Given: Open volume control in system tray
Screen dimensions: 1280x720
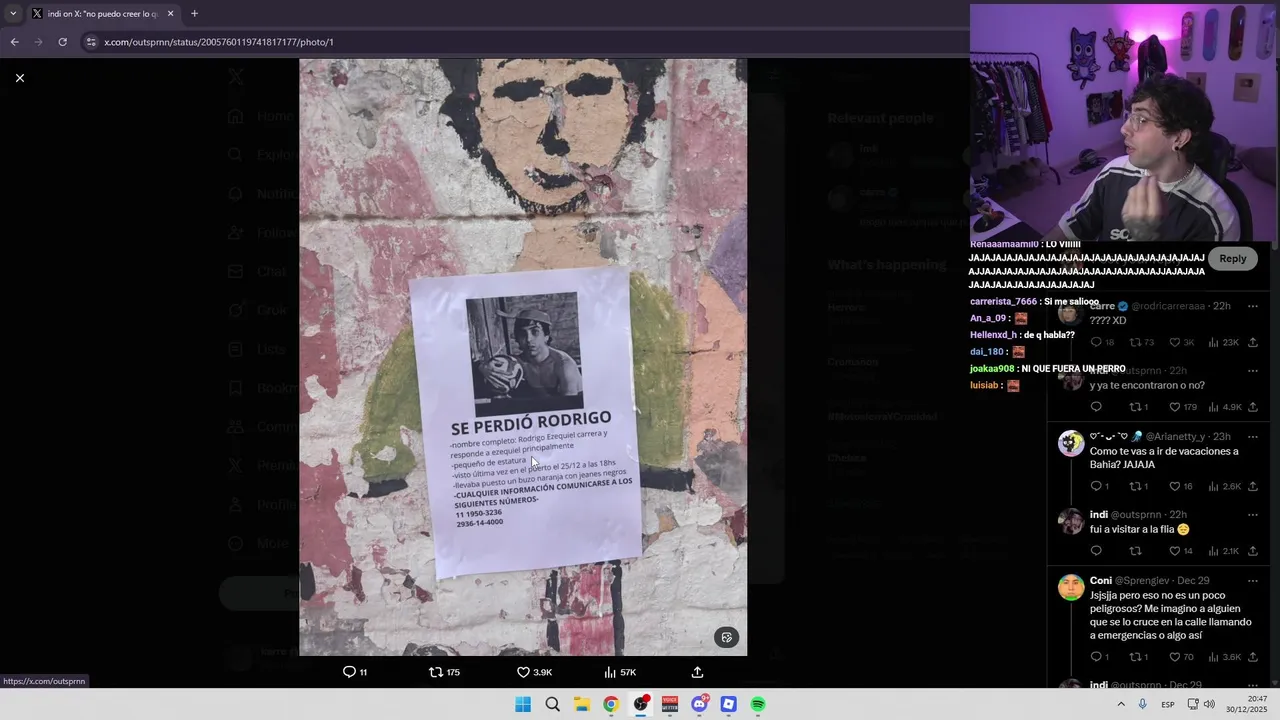Looking at the screenshot, I should tap(1209, 704).
